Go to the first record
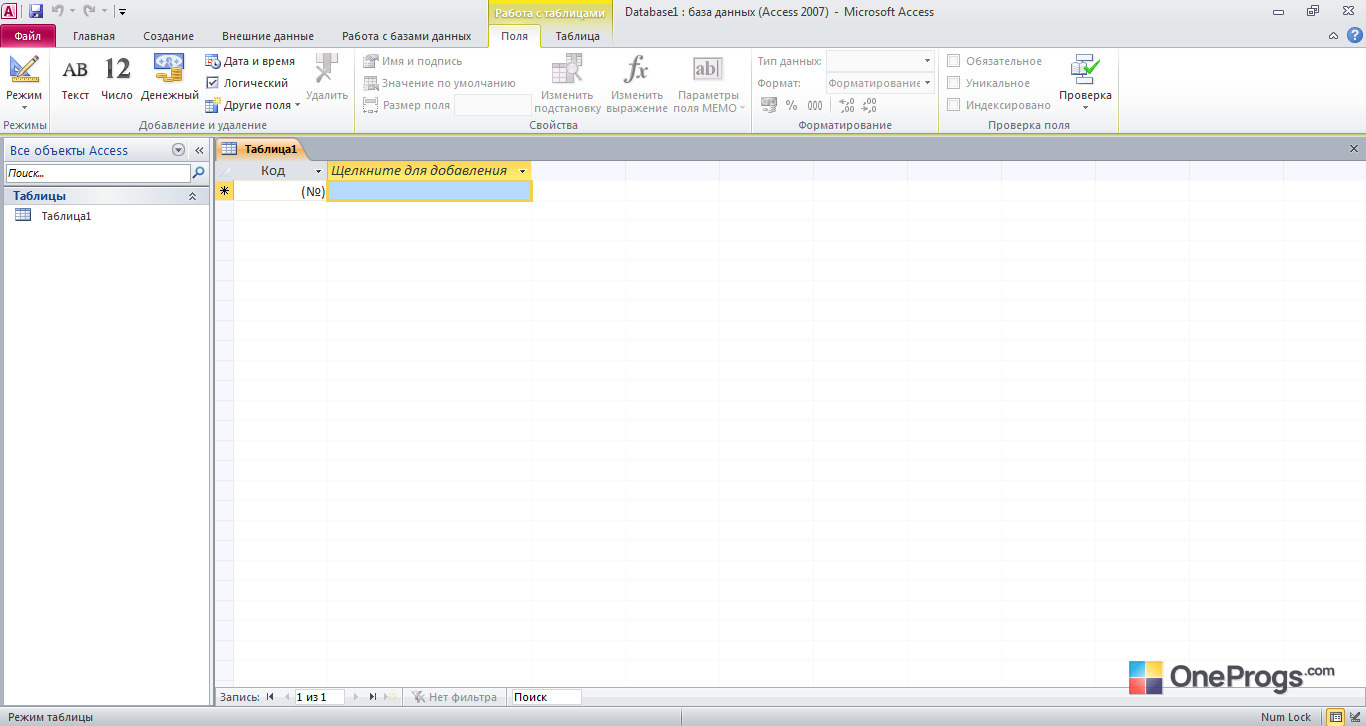The image size is (1366, 726). pyautogui.click(x=270, y=697)
